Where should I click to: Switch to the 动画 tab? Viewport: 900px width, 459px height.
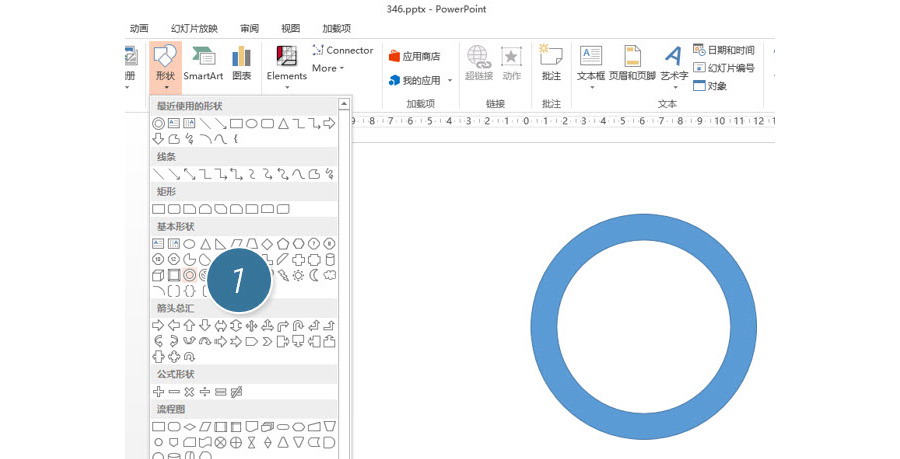(139, 28)
